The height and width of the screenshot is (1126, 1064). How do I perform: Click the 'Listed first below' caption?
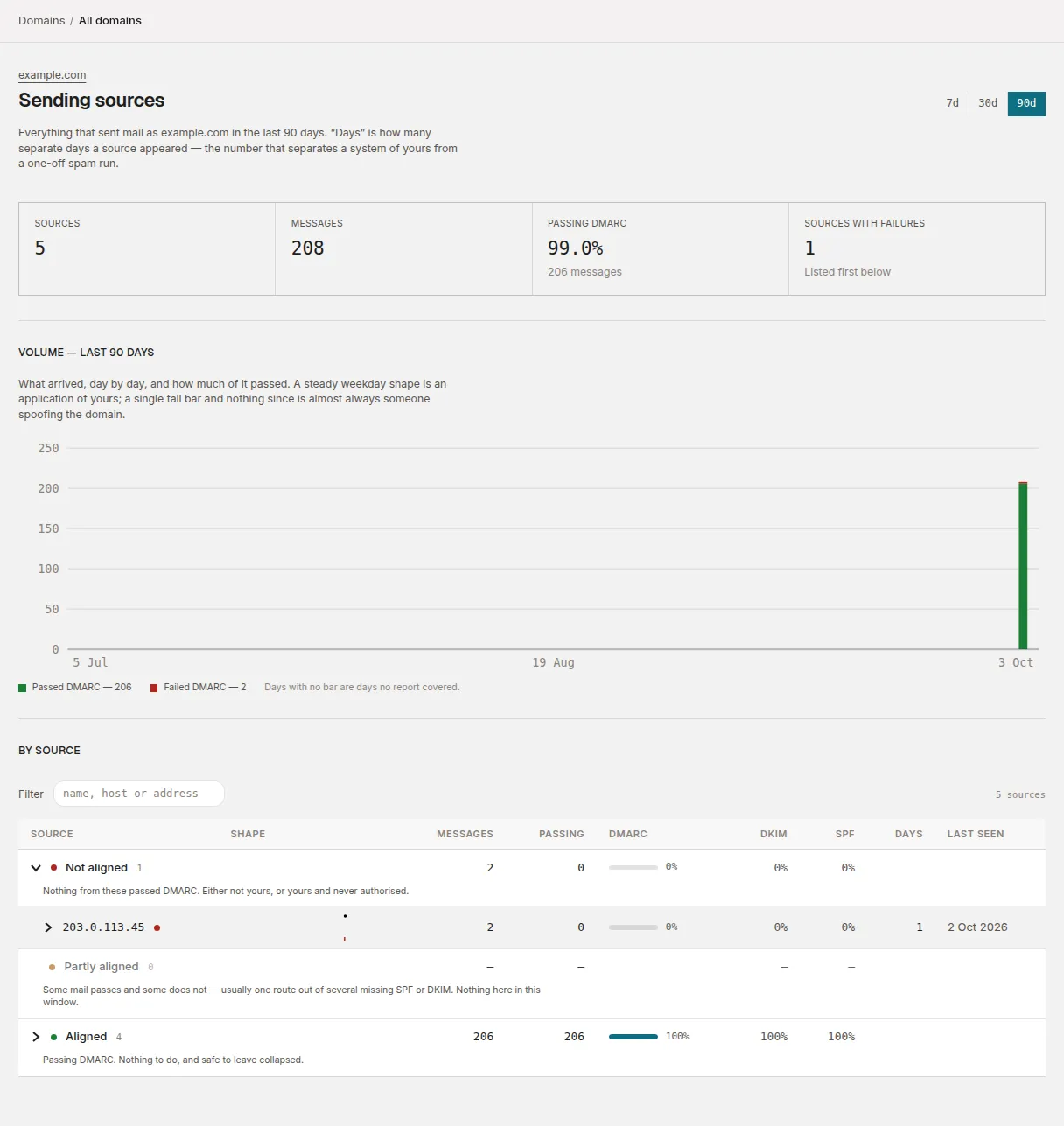click(847, 272)
